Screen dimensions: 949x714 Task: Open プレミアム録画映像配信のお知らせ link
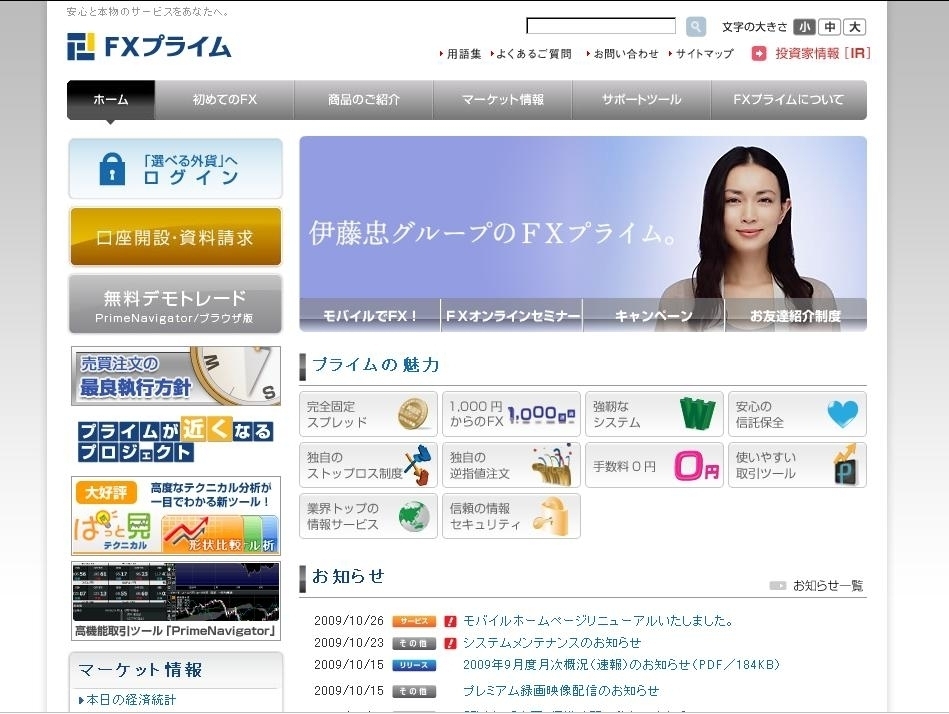point(561,690)
